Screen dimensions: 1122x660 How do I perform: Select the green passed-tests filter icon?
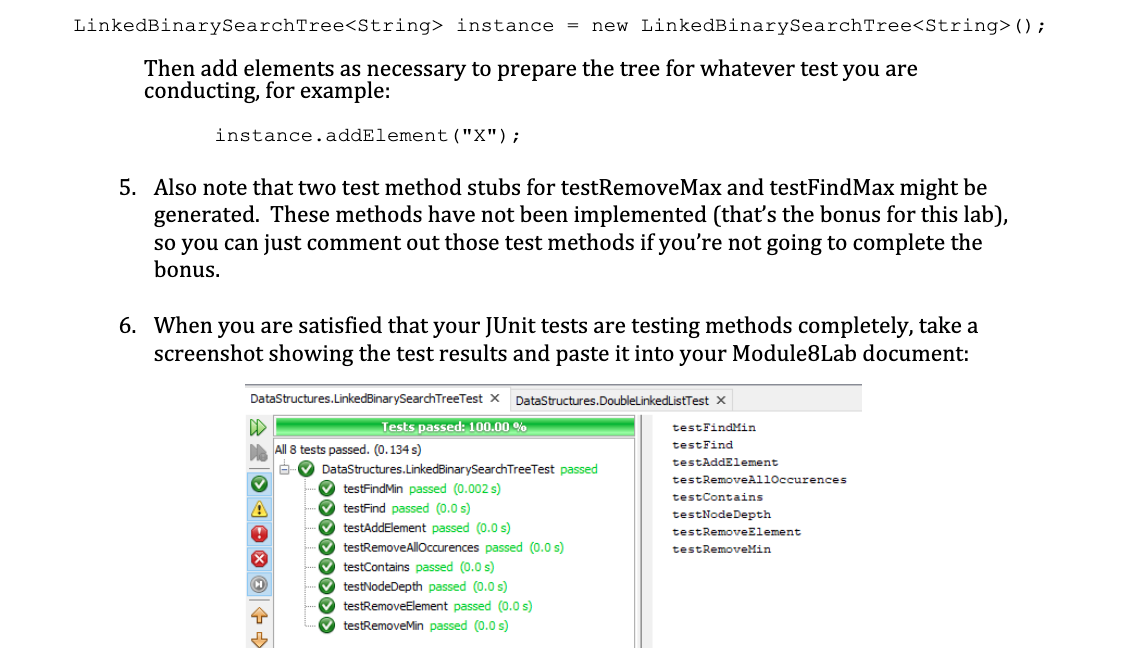[x=259, y=484]
